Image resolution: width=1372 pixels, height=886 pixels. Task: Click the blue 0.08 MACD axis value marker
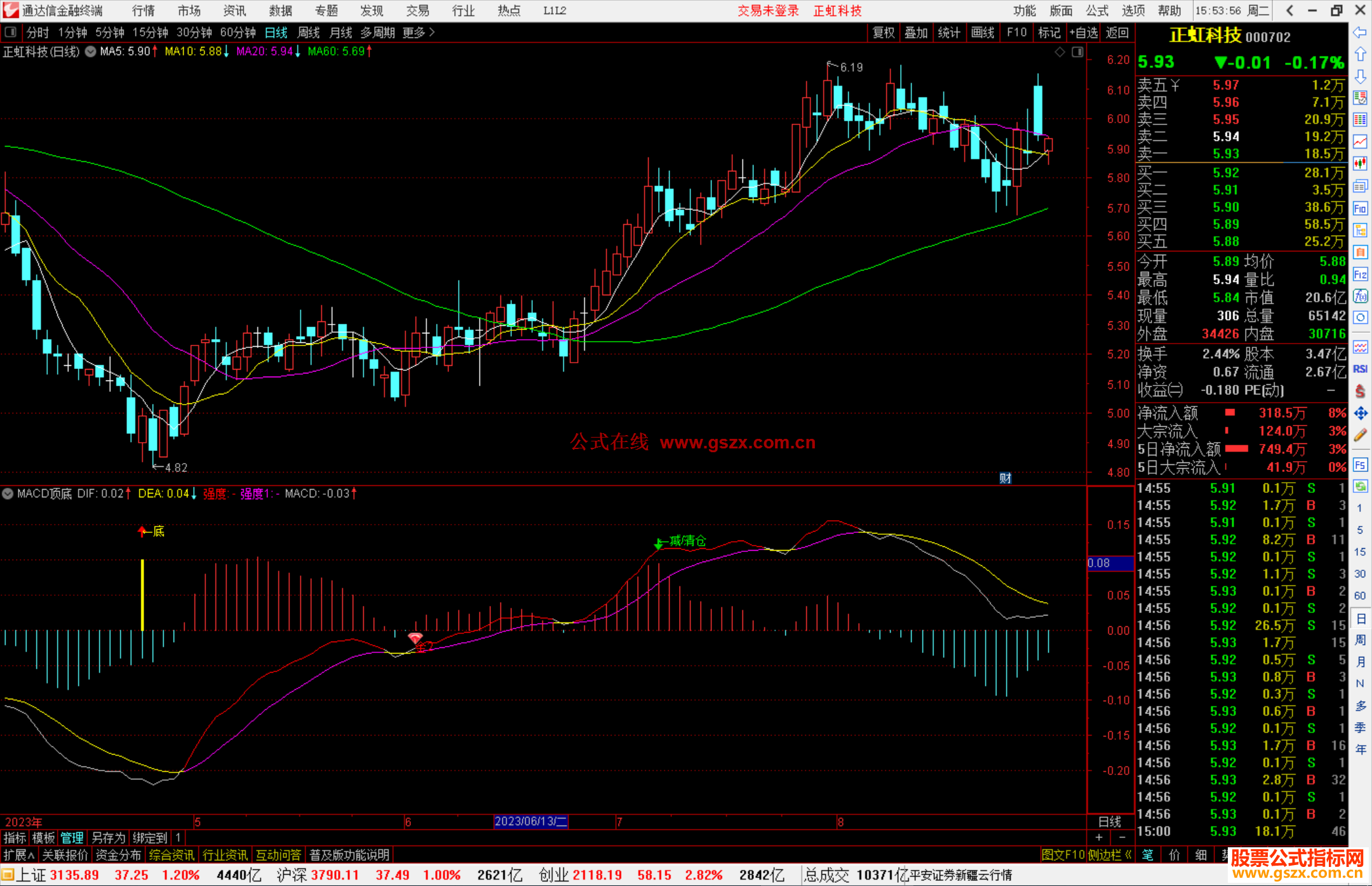pyautogui.click(x=1109, y=563)
